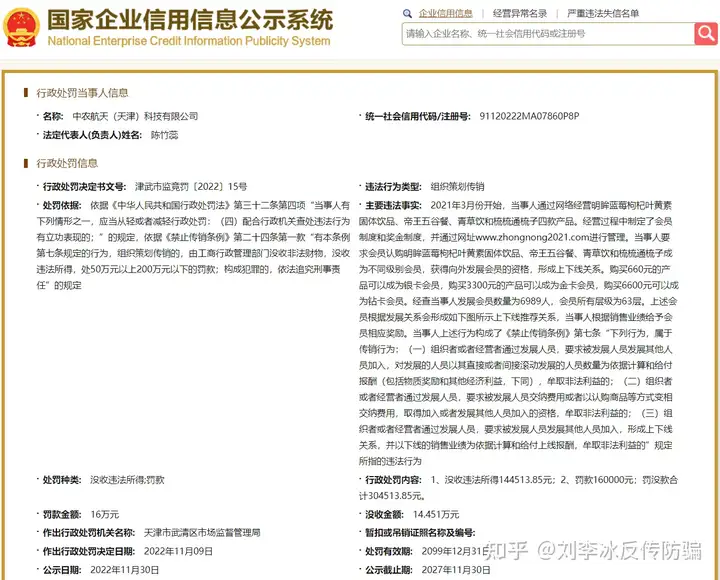This screenshot has height=580, width=720.
Task: Focus the enterprise name search input field
Action: (x=548, y=34)
